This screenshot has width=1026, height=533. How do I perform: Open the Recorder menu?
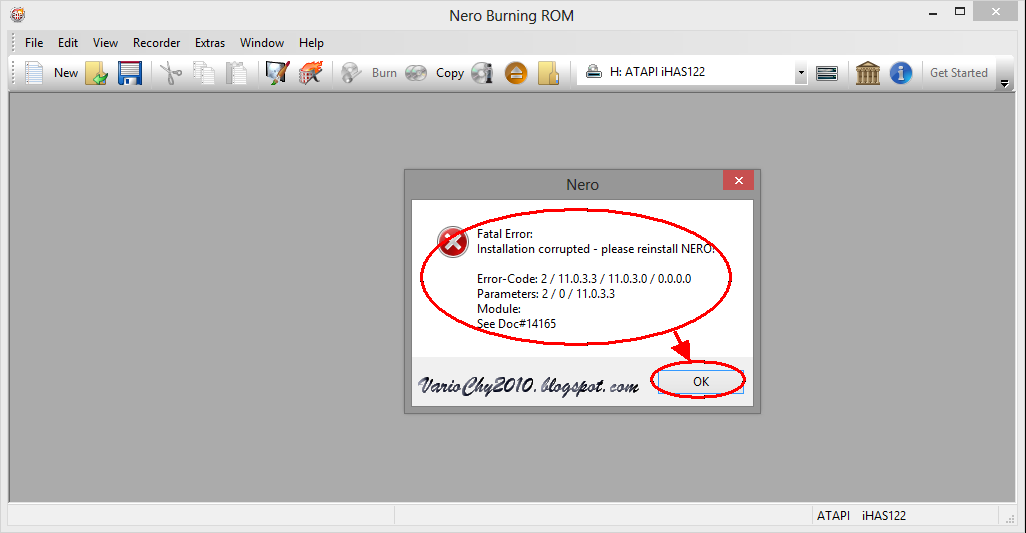pyautogui.click(x=156, y=43)
